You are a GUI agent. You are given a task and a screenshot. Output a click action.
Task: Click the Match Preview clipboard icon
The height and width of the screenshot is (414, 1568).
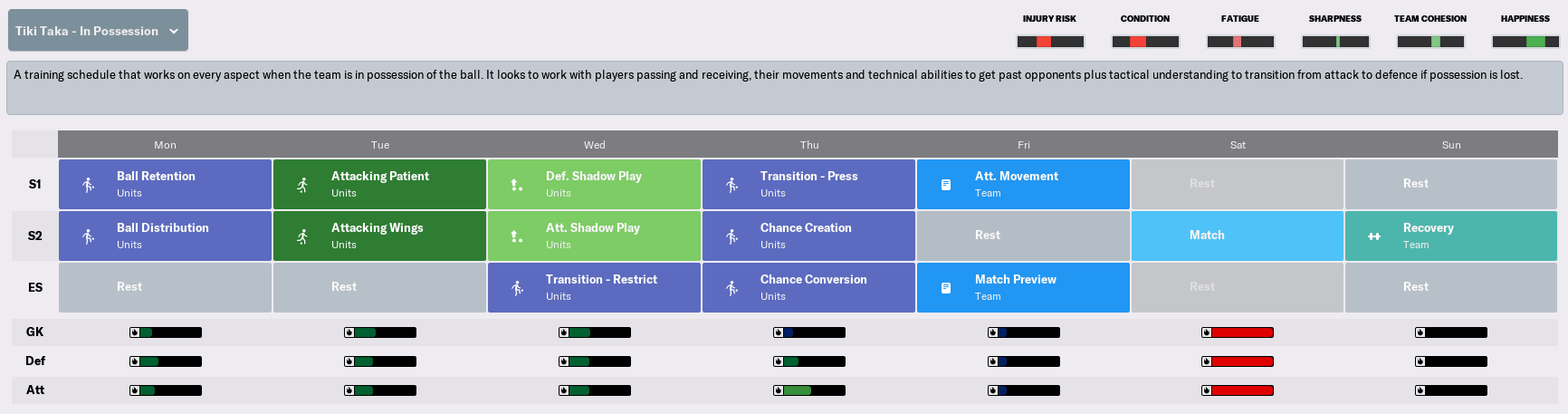[946, 288]
